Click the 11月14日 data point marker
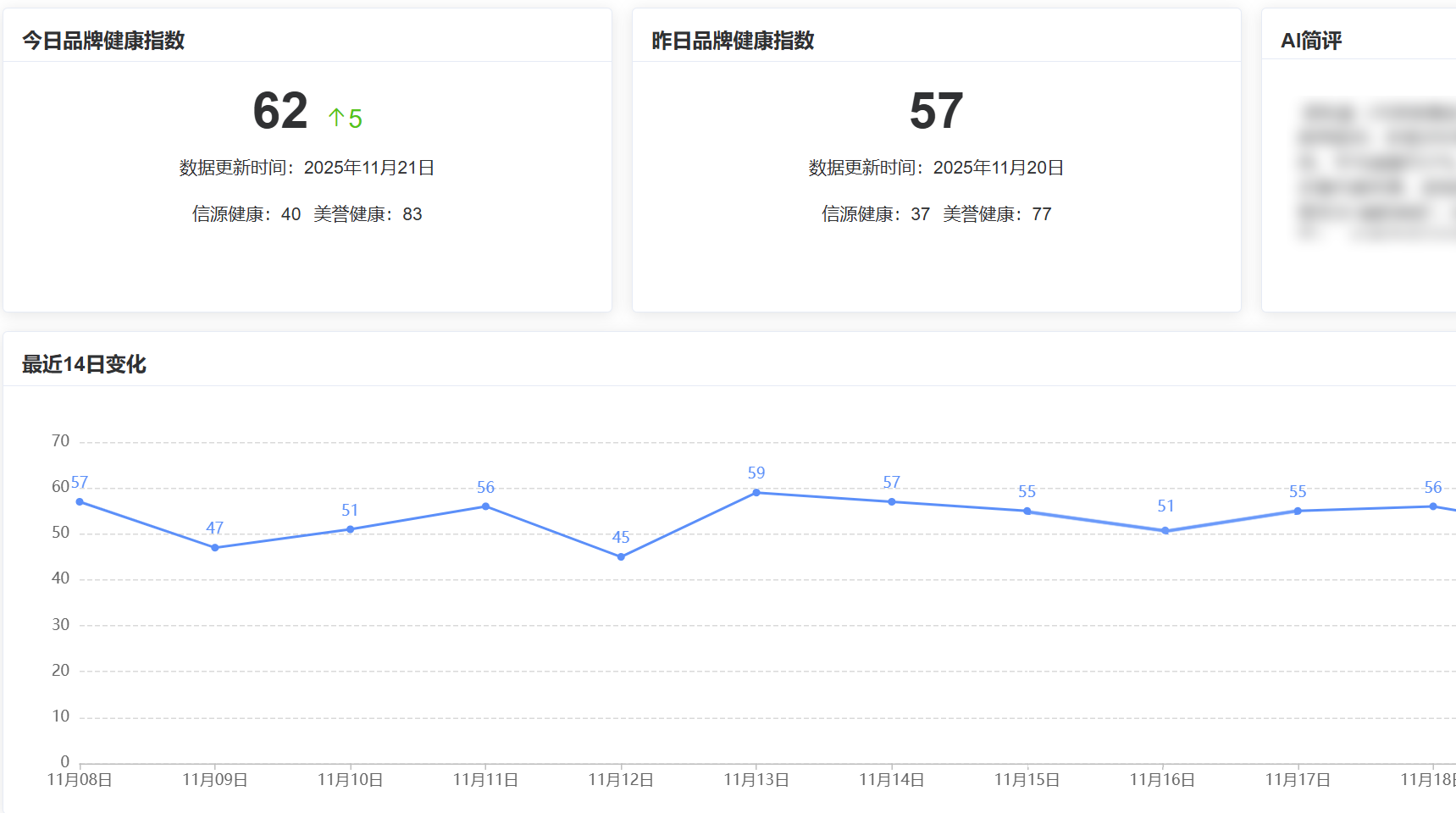 [892, 502]
